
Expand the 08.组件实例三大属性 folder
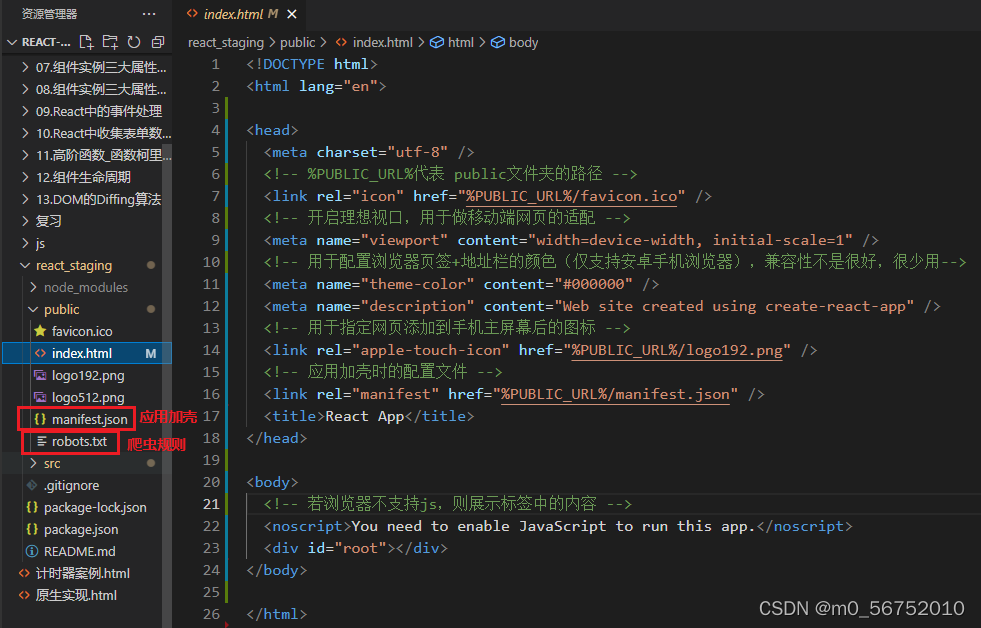pyautogui.click(x=25, y=89)
